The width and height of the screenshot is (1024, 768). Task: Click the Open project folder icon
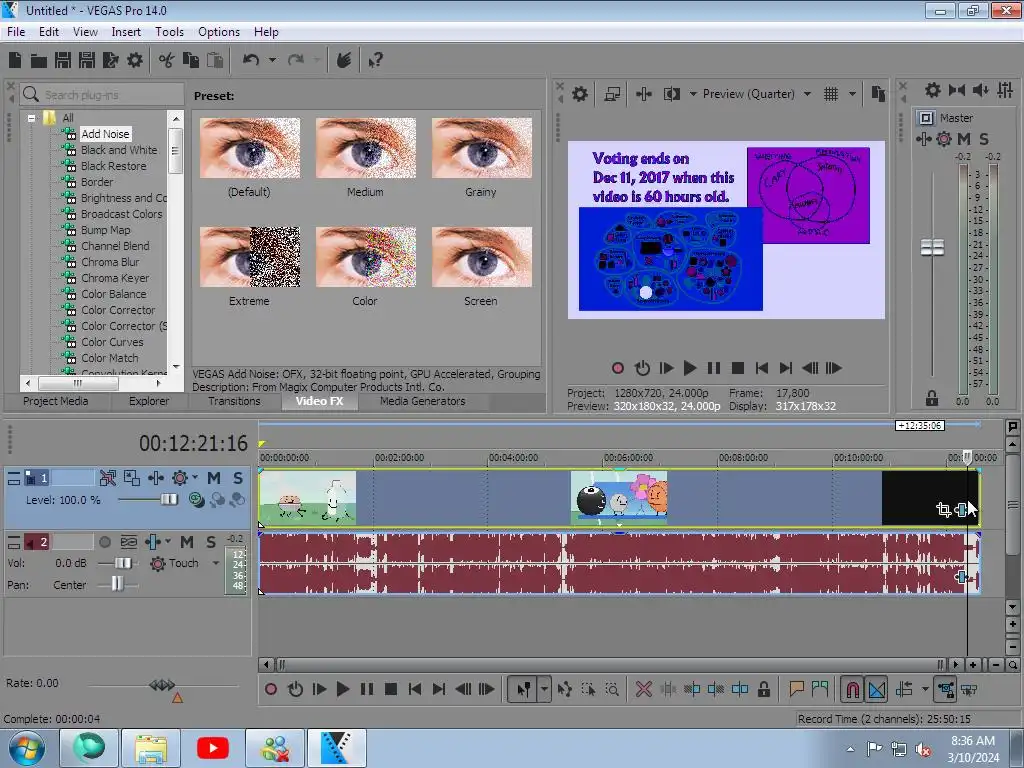(39, 61)
